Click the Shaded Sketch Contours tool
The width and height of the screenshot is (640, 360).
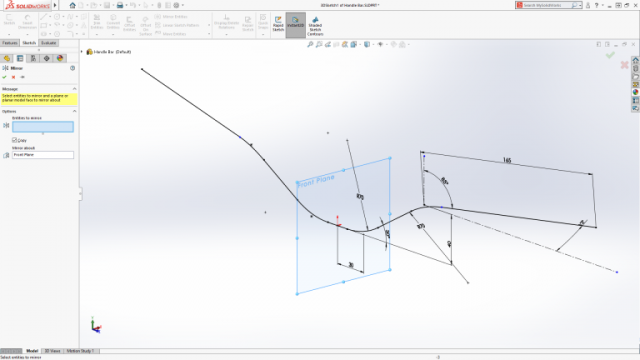coord(315,26)
